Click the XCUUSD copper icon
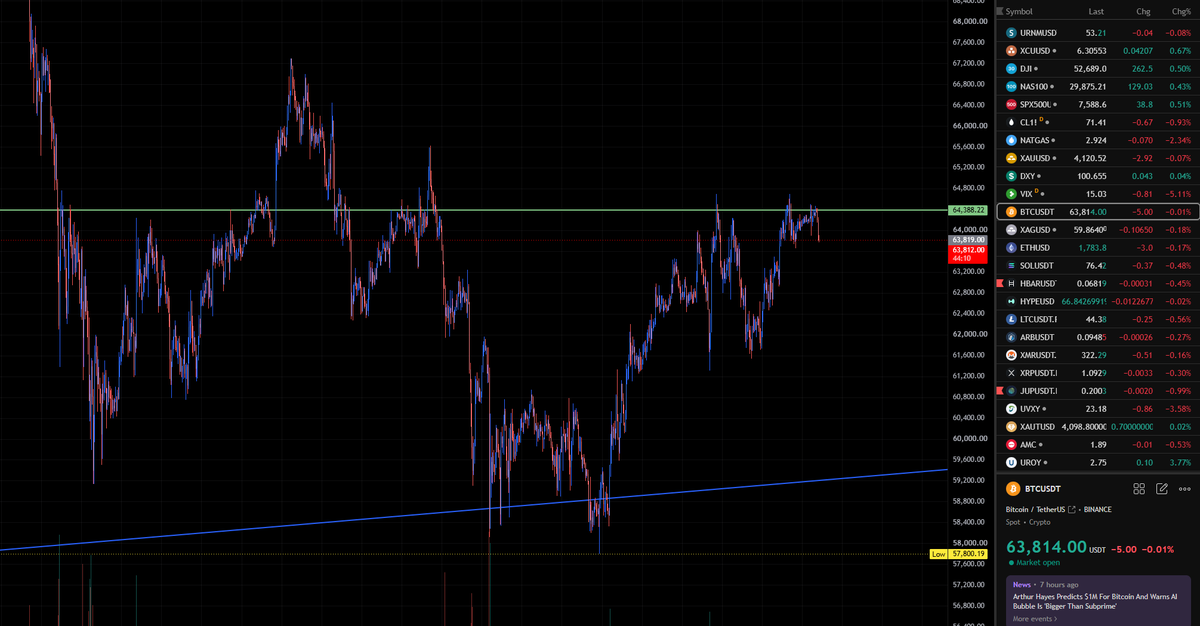The height and width of the screenshot is (626, 1200). coord(1011,51)
